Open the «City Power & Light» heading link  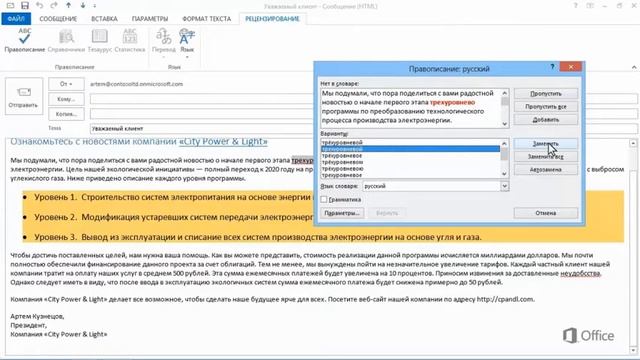pyautogui.click(x=223, y=142)
